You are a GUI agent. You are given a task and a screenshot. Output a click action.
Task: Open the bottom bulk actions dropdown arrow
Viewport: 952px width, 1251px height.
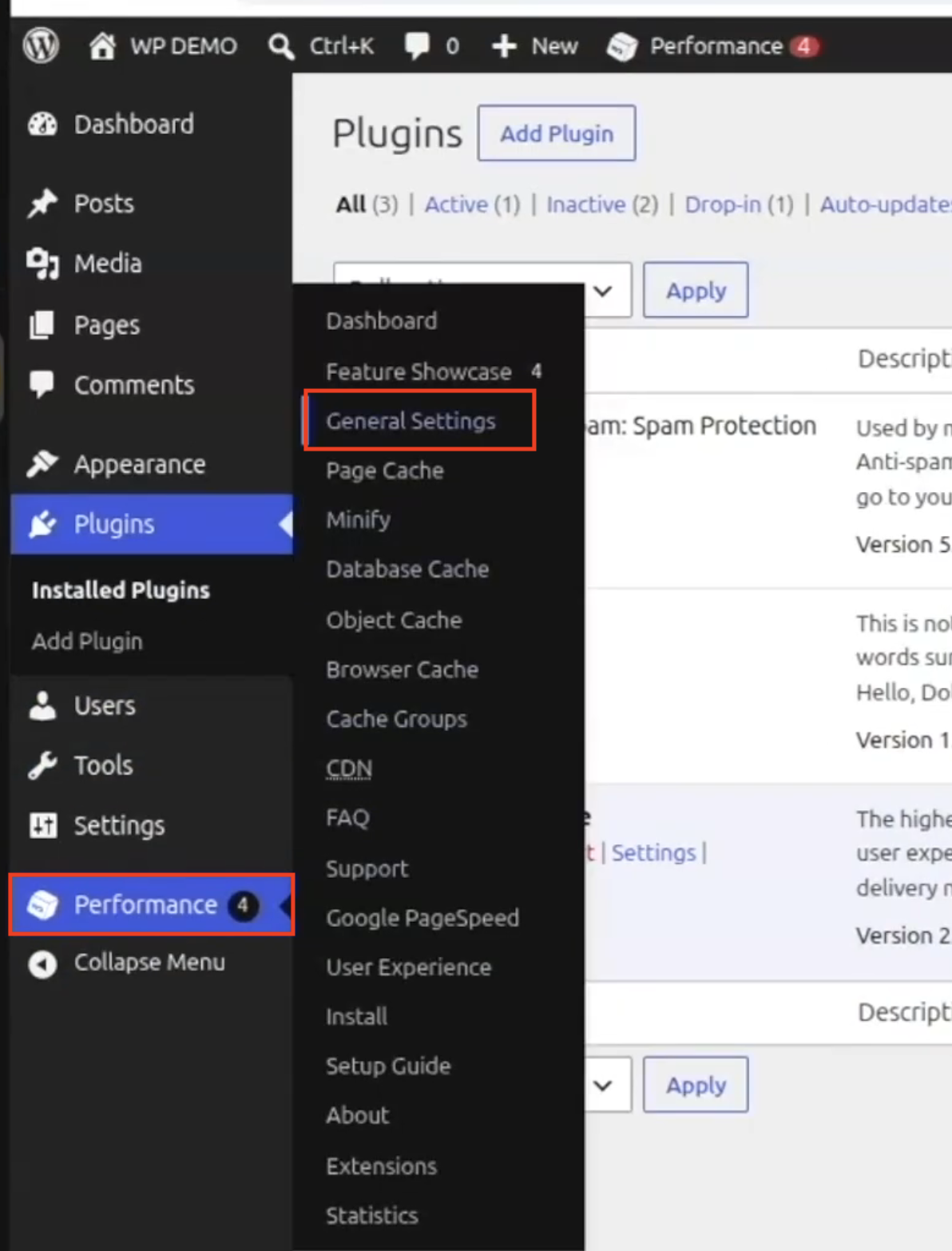tap(603, 1086)
